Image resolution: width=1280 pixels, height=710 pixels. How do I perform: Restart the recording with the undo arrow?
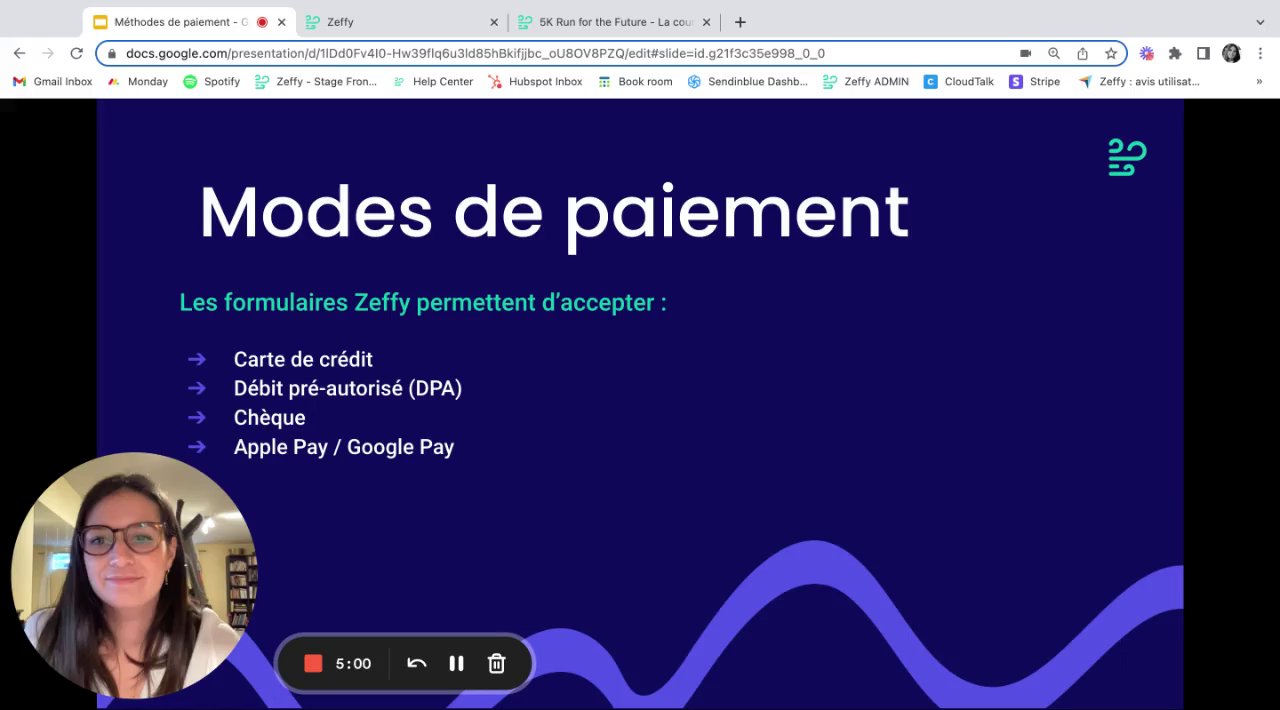pos(417,663)
